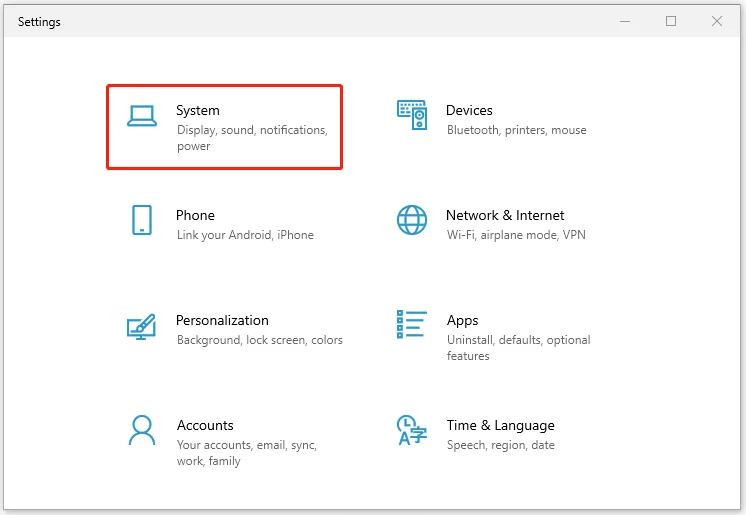The width and height of the screenshot is (746, 515).
Task: Open Network & Internet title
Action: coord(505,215)
